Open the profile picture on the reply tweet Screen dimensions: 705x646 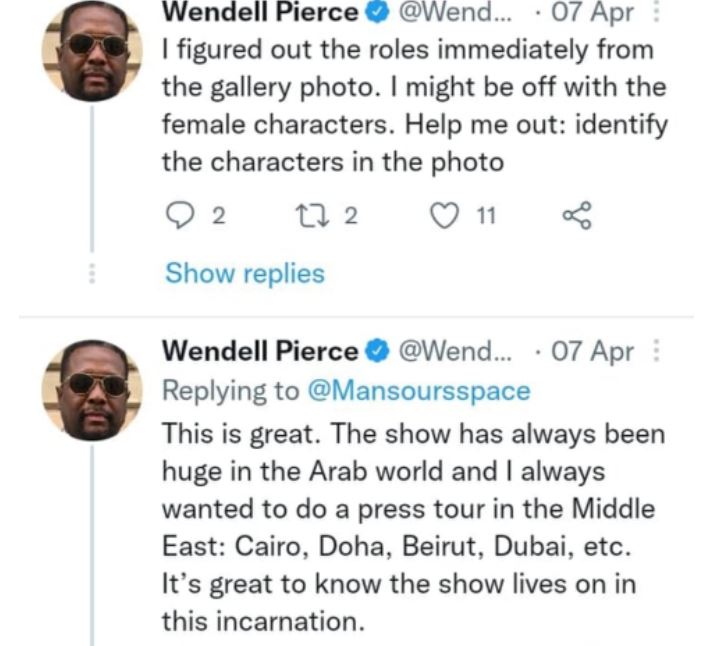[92, 388]
